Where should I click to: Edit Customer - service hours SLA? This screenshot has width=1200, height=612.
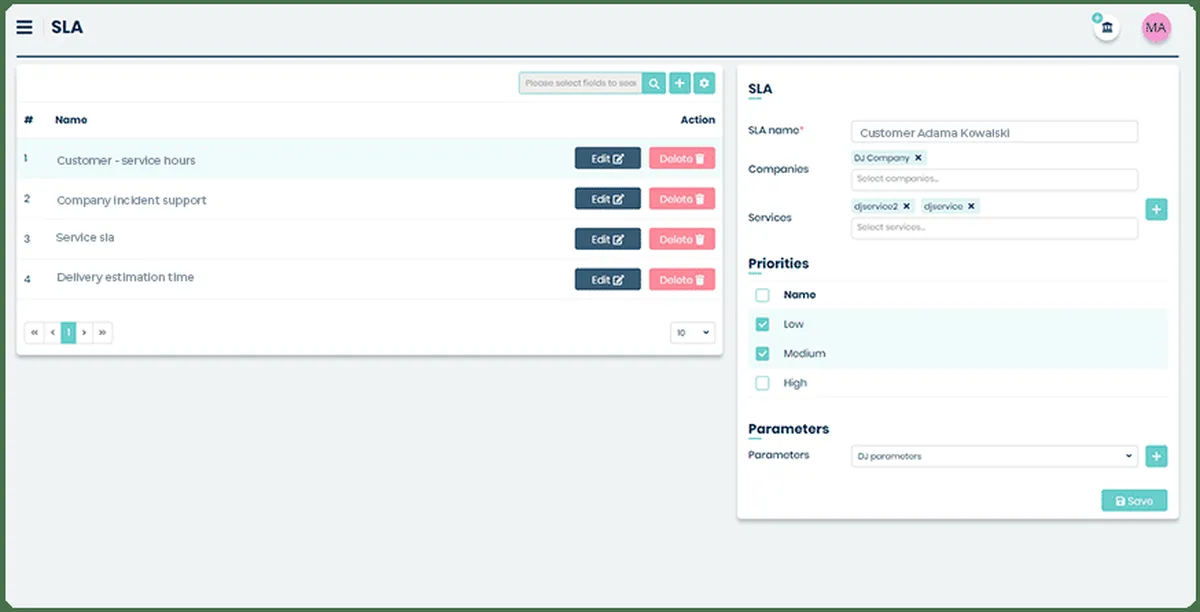(607, 158)
